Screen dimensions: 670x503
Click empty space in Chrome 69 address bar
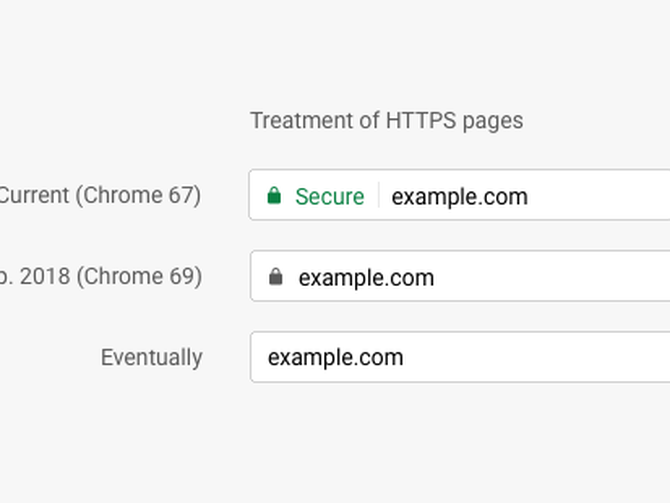(551, 276)
